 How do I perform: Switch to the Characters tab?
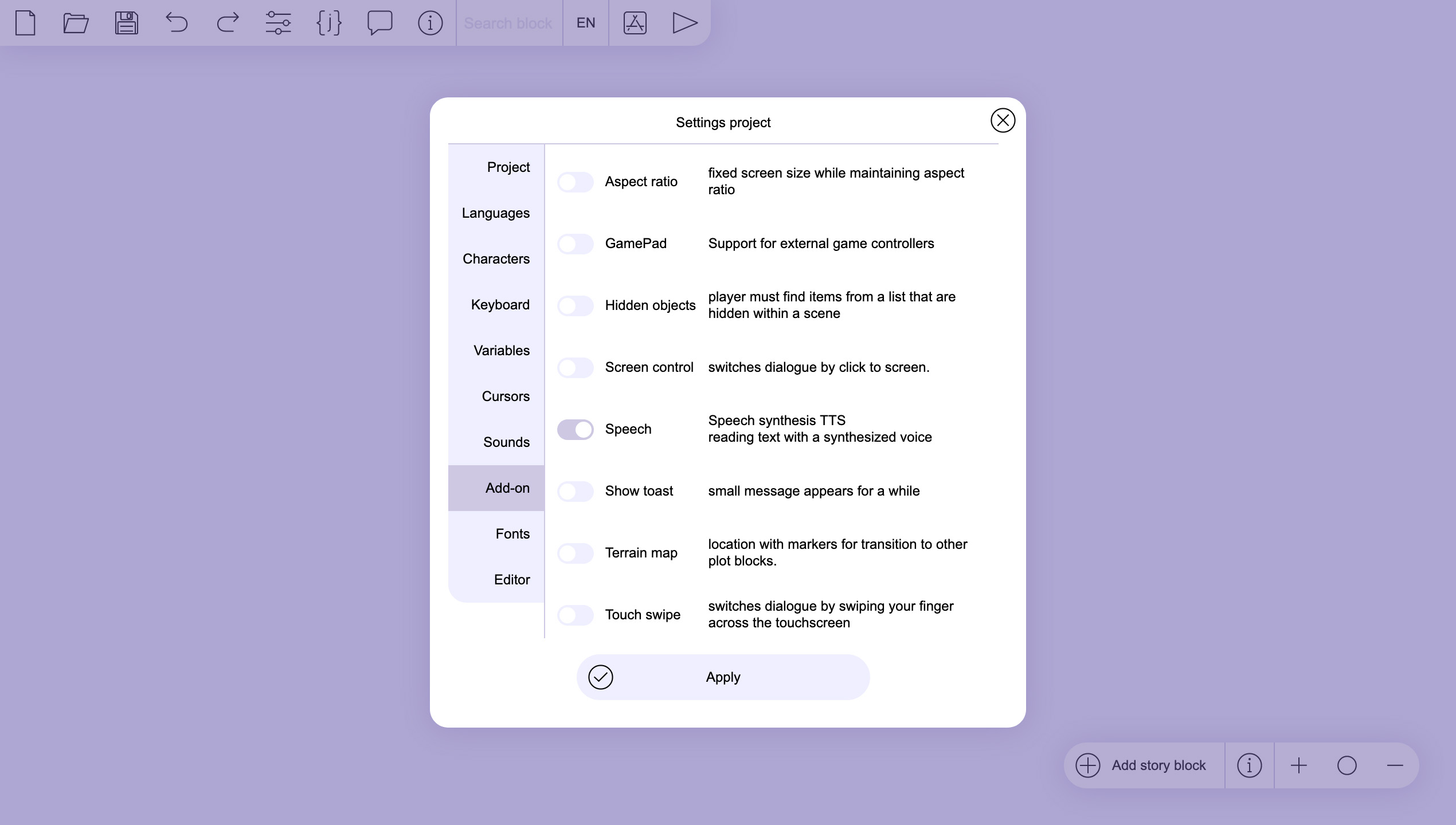pos(496,259)
